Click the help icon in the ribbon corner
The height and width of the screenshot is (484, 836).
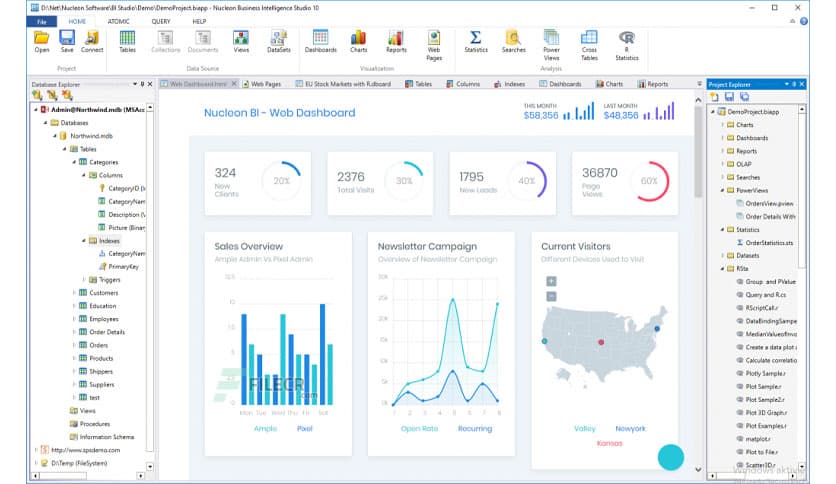point(803,21)
